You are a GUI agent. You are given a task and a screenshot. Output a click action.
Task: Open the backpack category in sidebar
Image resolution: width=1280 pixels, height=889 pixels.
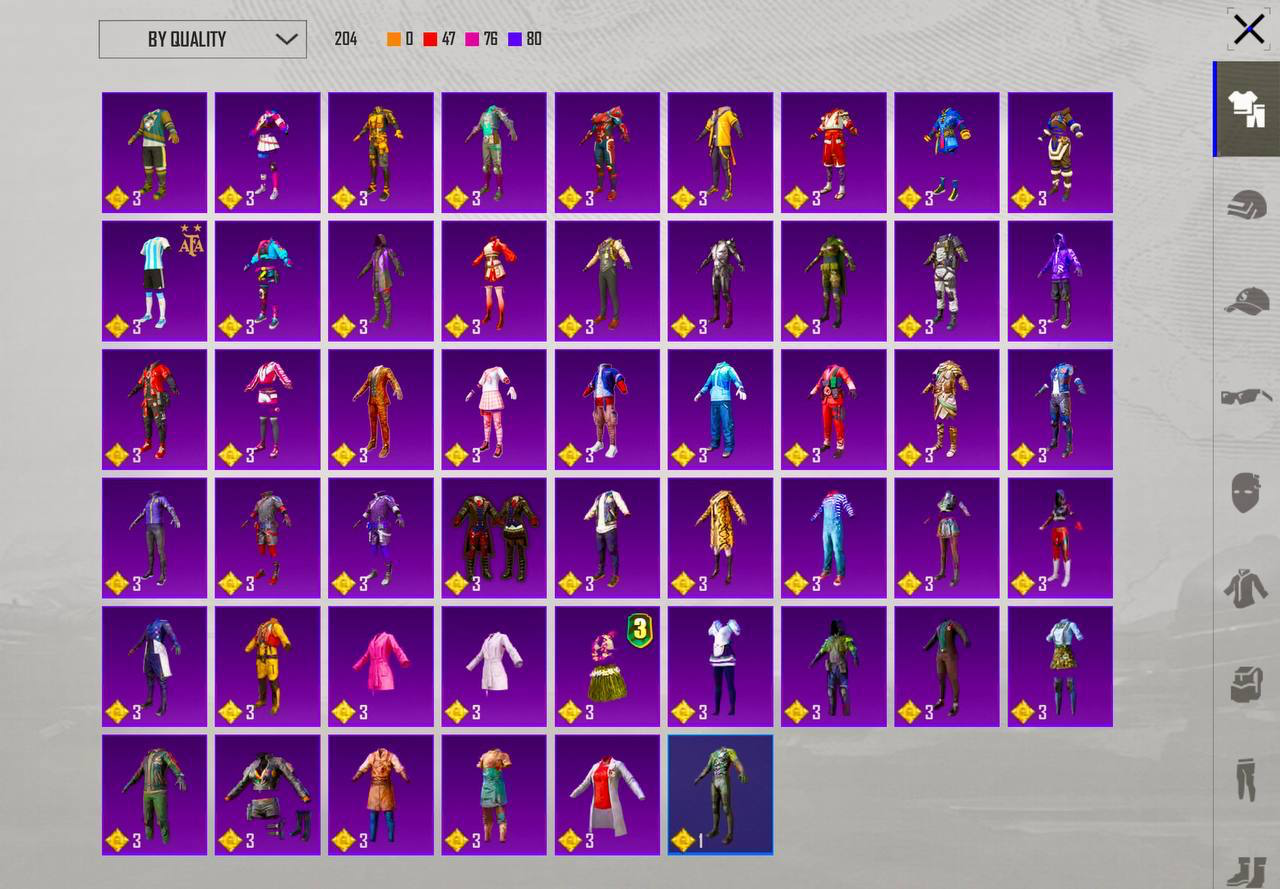1247,685
